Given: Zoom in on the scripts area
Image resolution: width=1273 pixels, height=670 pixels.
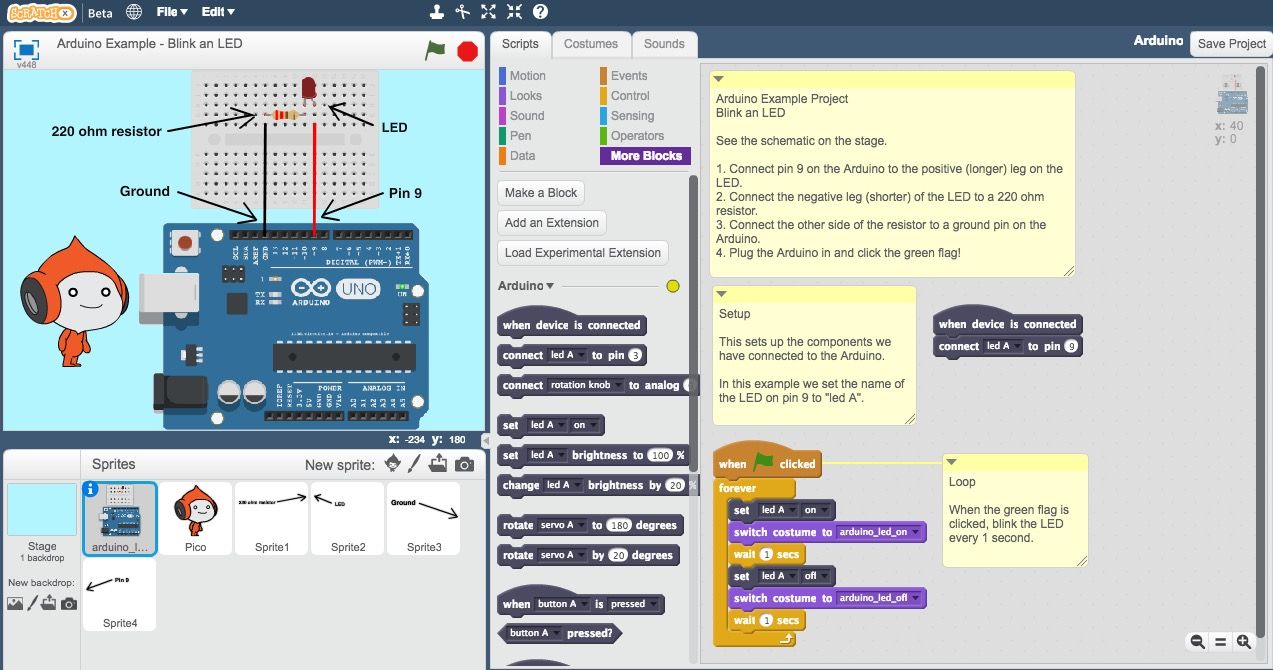Looking at the screenshot, I should [1243, 642].
